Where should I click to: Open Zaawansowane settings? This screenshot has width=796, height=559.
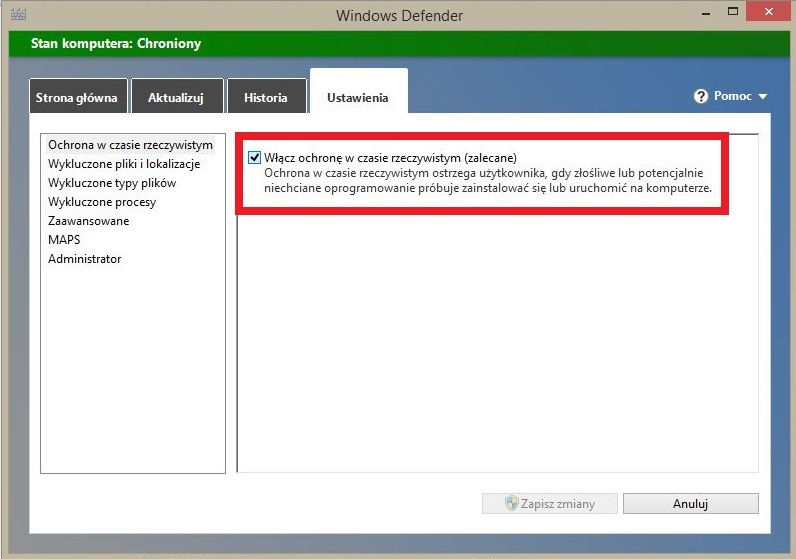[x=88, y=221]
